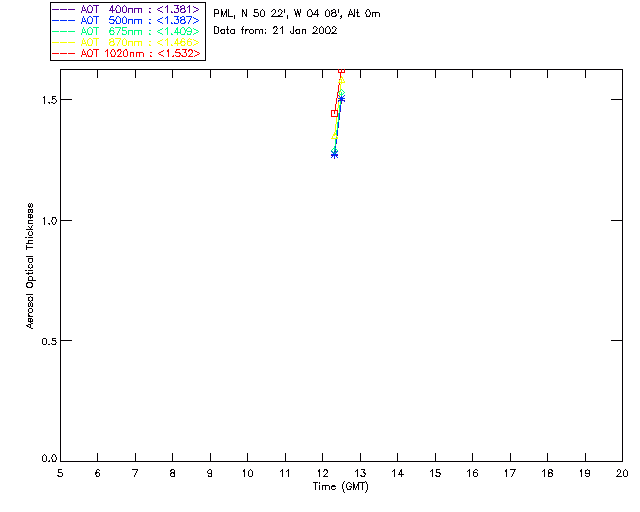Click the 12 tick on time axis
Viewport: 640px width, 512px height.
point(323,472)
